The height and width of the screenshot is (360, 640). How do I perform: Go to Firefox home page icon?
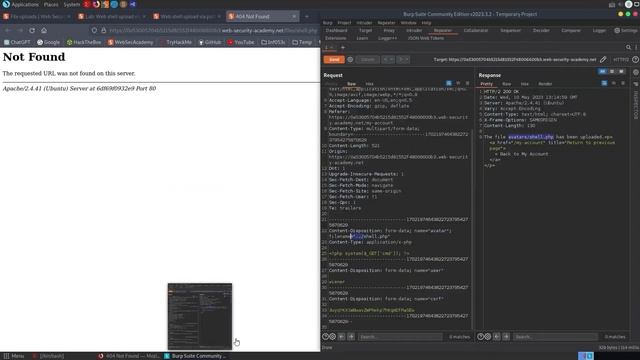[44, 30]
